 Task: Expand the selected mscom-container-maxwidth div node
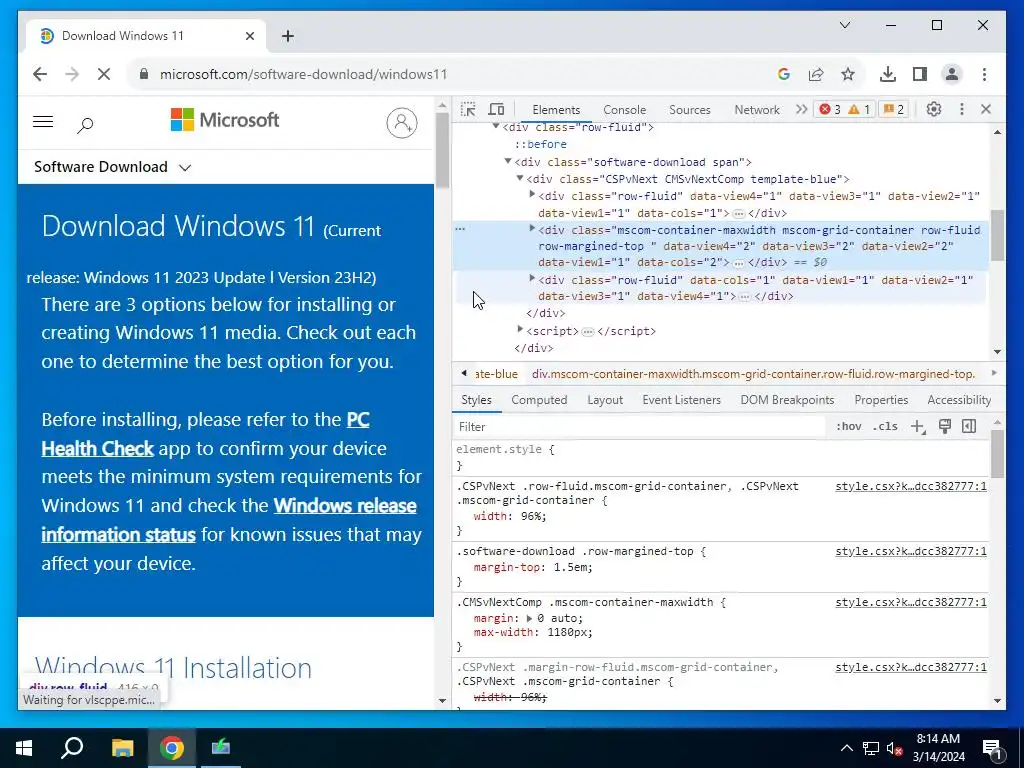[532, 229]
